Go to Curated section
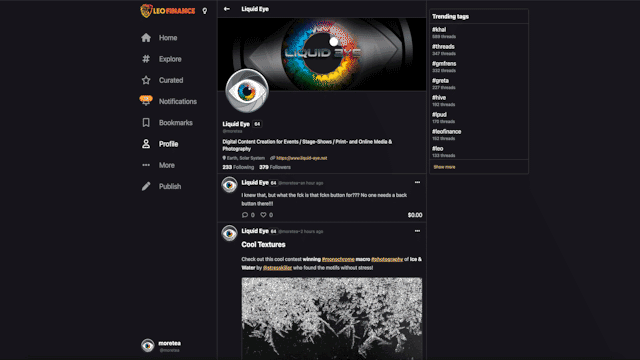 [x=171, y=80]
